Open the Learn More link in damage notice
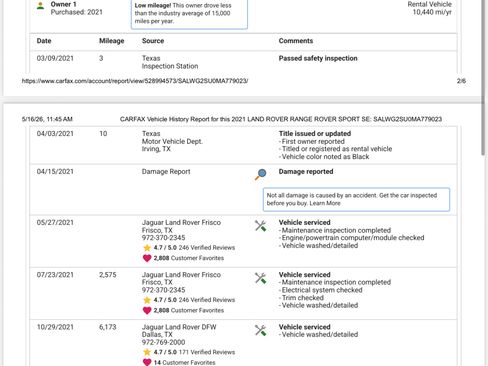The height and width of the screenshot is (366, 488). click(325, 203)
